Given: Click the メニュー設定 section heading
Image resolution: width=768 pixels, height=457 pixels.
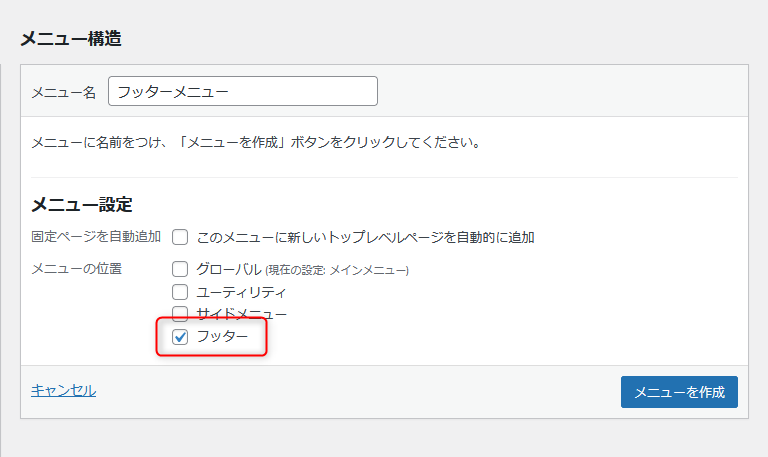Looking at the screenshot, I should pos(82,204).
